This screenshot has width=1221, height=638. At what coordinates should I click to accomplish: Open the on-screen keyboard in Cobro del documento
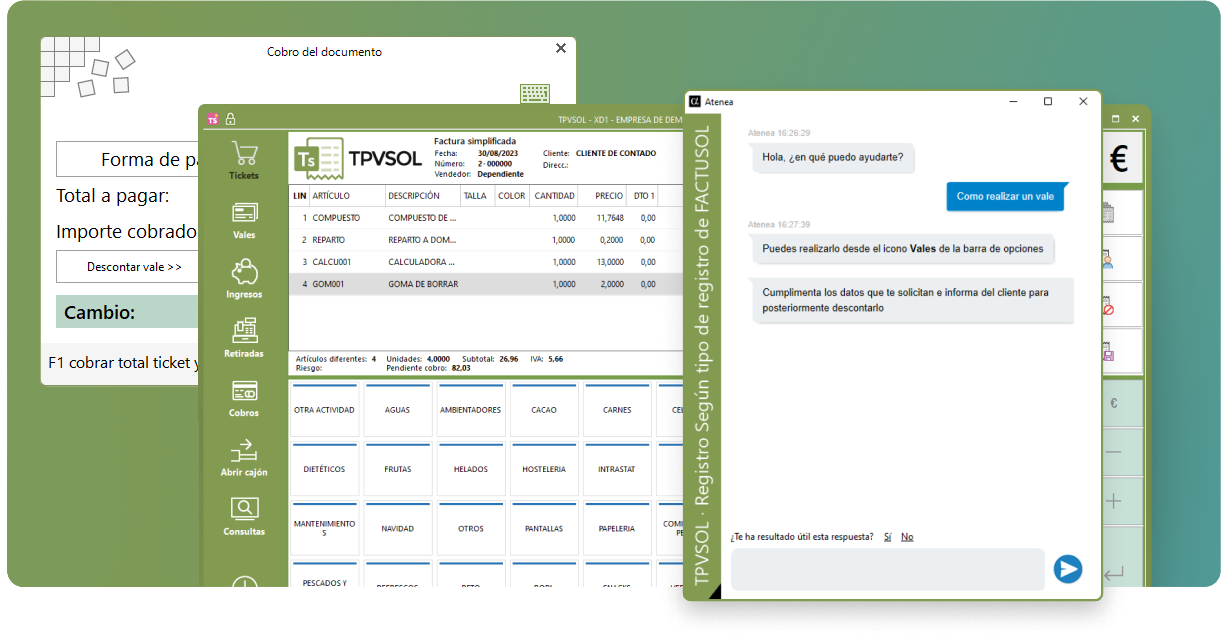tap(535, 94)
